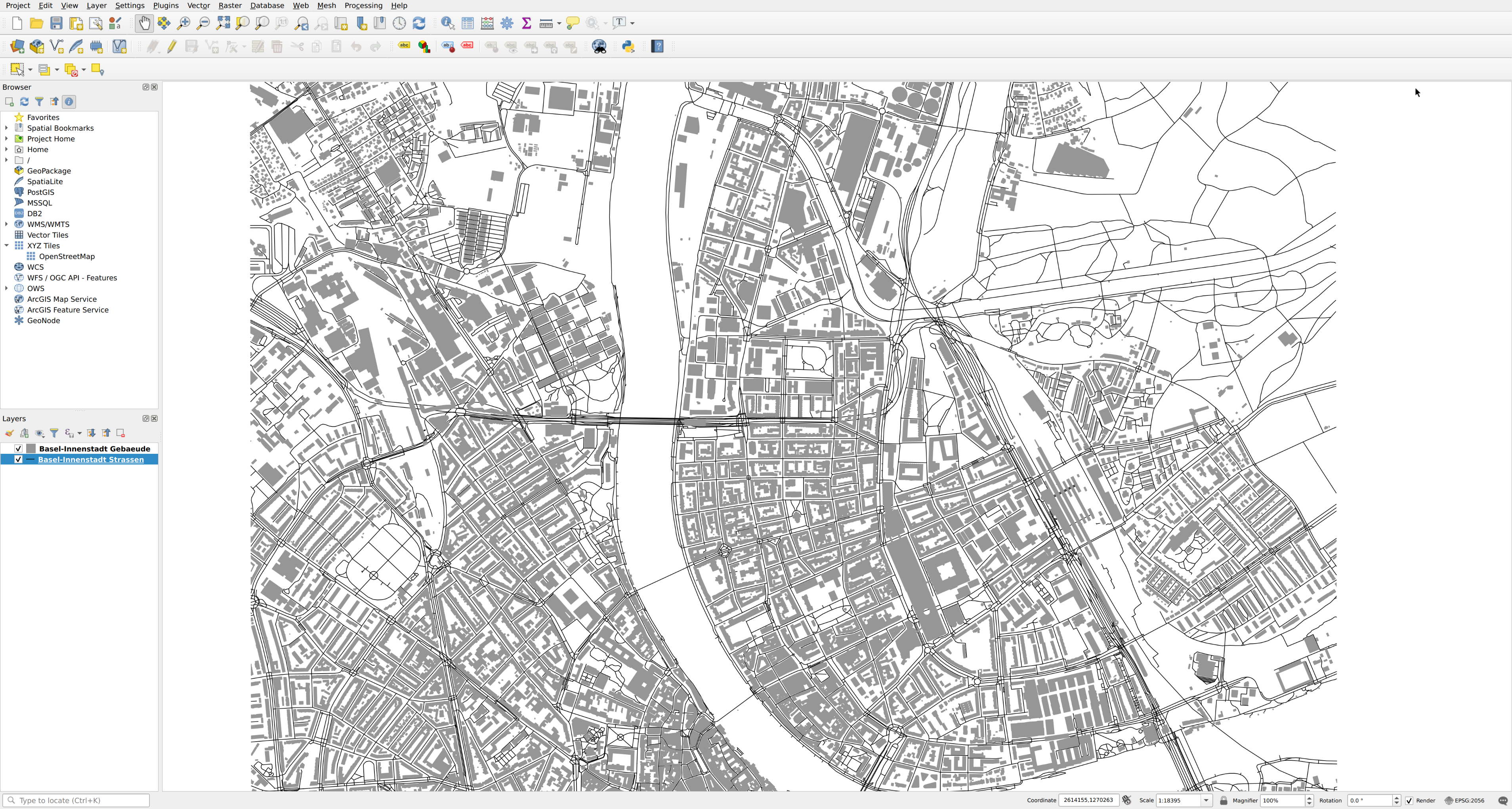The width and height of the screenshot is (1512, 809).
Task: Click the Refresh map icon
Action: coord(418,23)
